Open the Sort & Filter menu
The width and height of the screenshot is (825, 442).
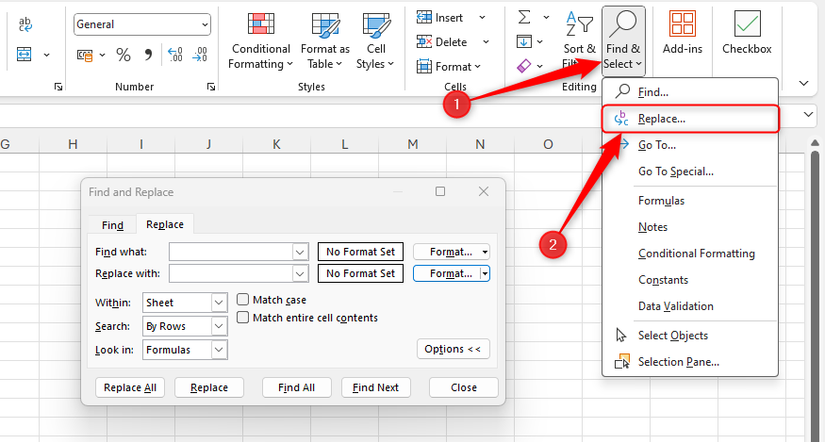pos(579,41)
